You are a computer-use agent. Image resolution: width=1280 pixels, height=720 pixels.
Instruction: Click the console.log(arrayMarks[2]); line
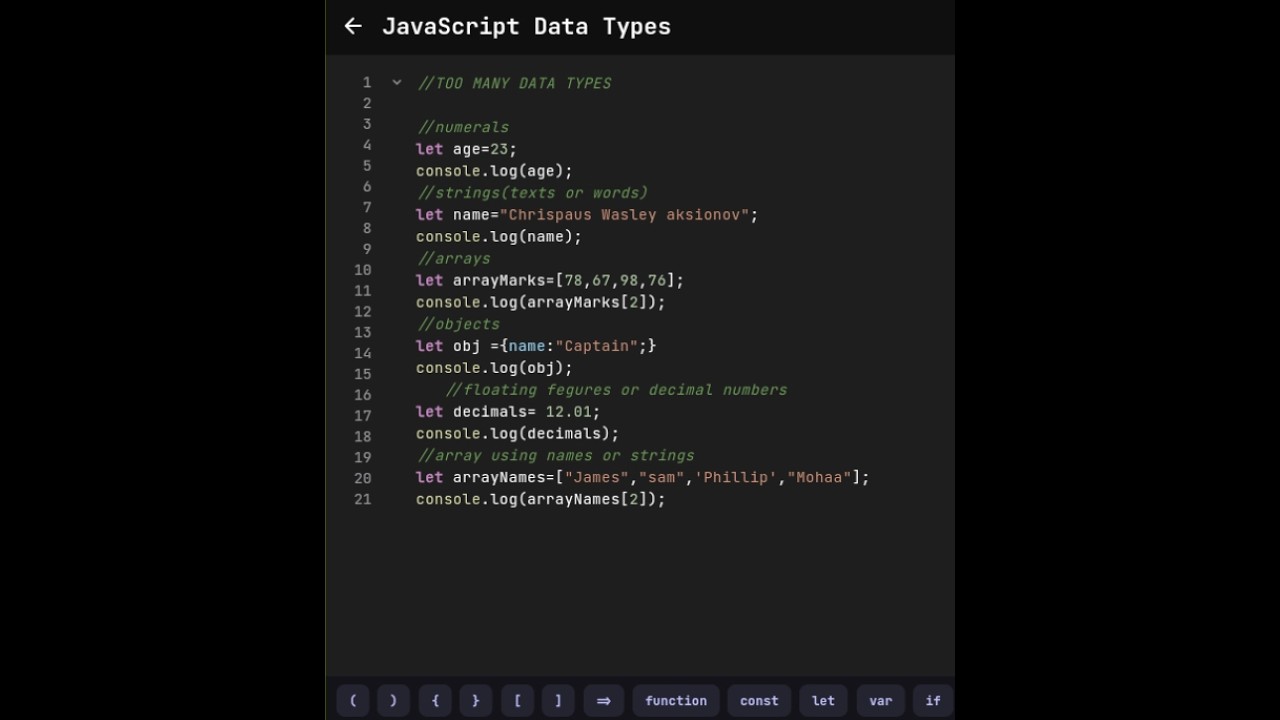click(540, 302)
